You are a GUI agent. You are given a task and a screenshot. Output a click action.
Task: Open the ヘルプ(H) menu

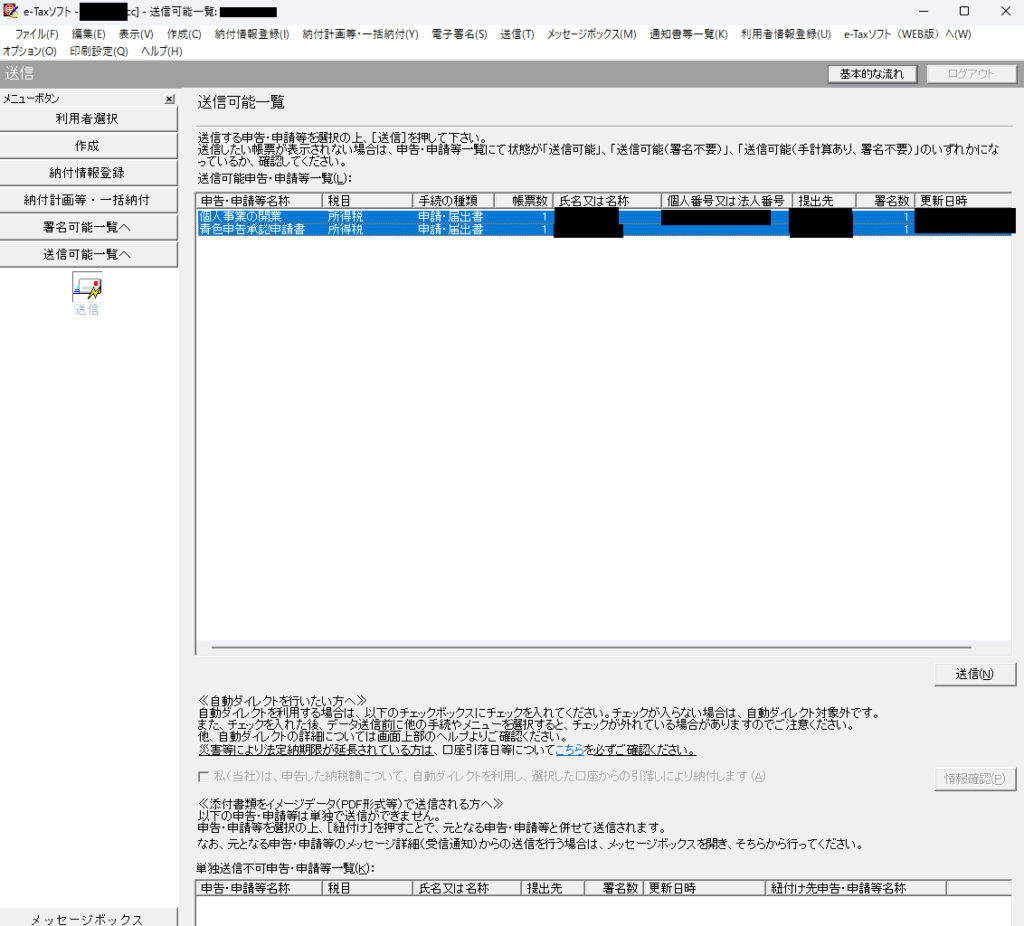point(161,51)
